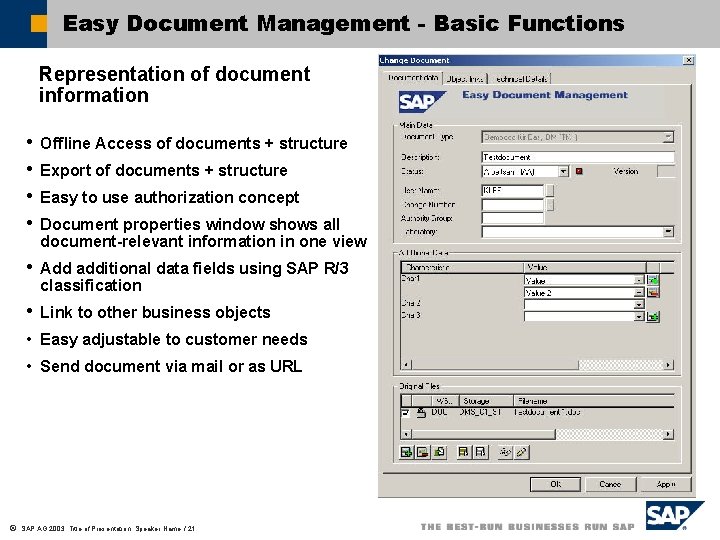
Task: Click the DMS_C1_ST storage cell
Action: click(480, 412)
